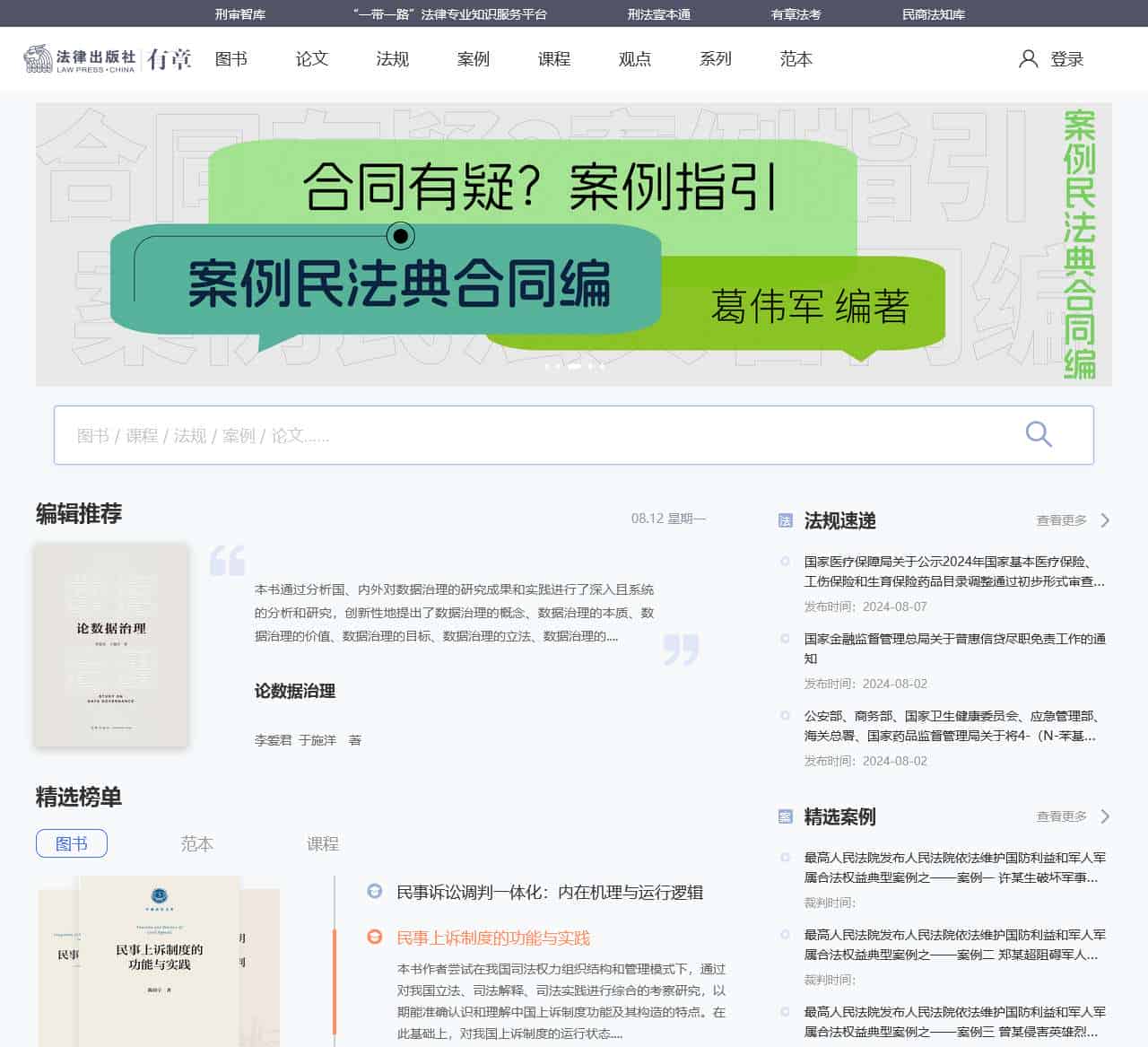Viewport: 1148px width, 1047px height.
Task: Open 国家金融监督管理总局 普惠信贷 notice
Action: click(x=954, y=649)
